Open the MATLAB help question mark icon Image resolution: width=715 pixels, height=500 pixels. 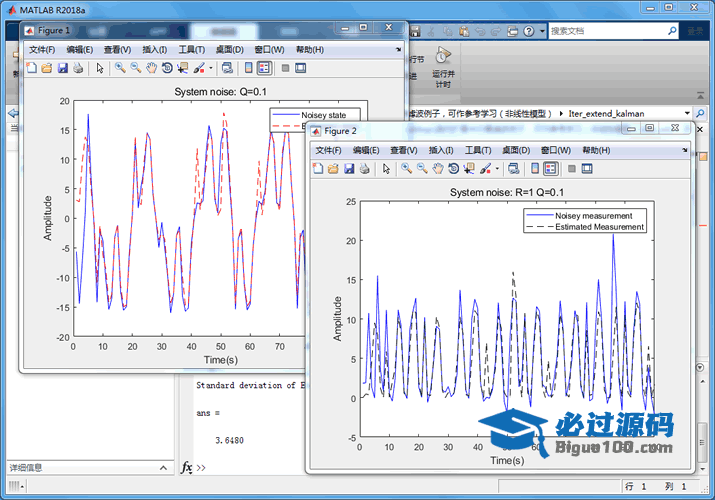[529, 31]
